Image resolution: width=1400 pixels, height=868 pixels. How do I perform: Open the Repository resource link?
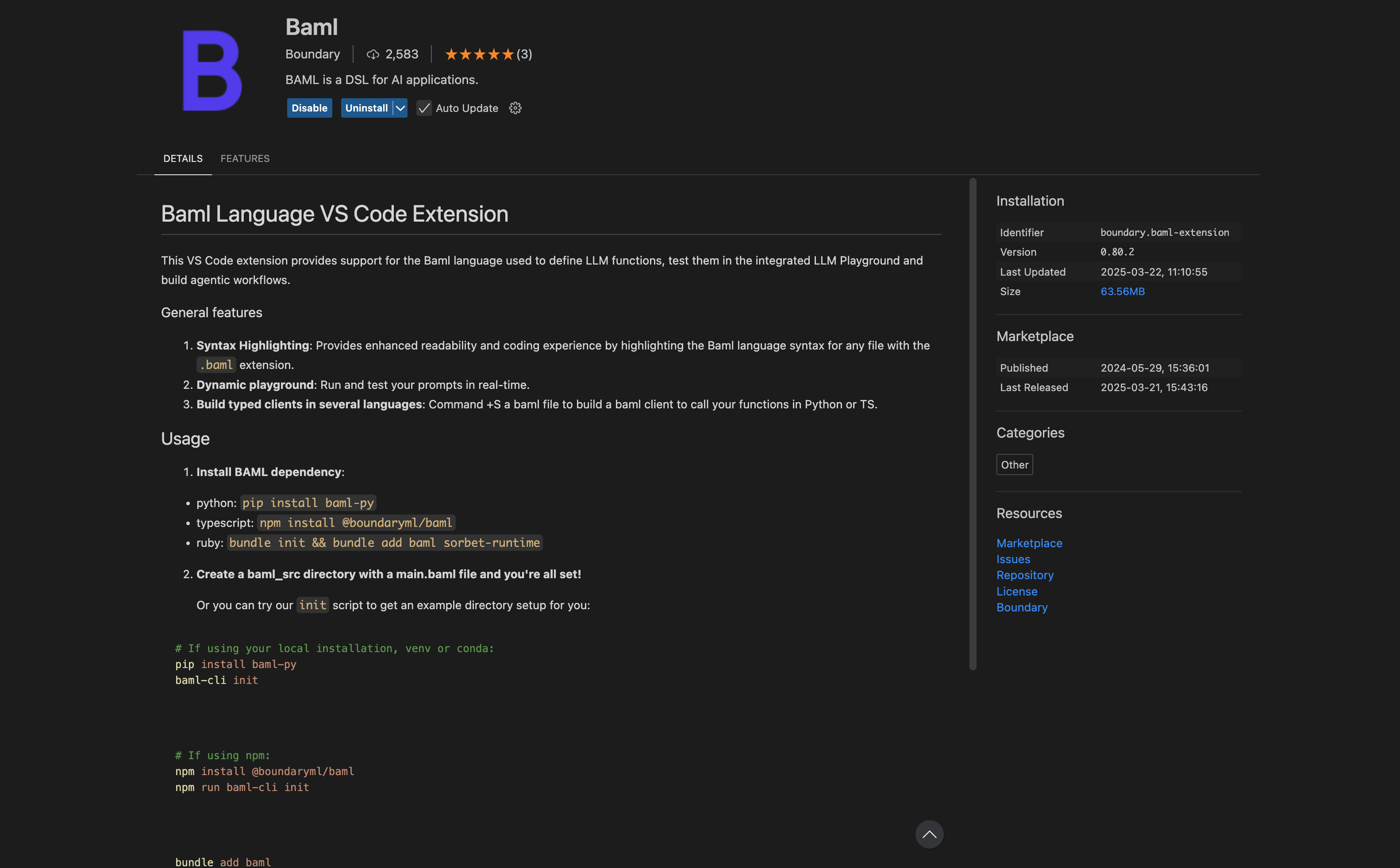(x=1025, y=575)
